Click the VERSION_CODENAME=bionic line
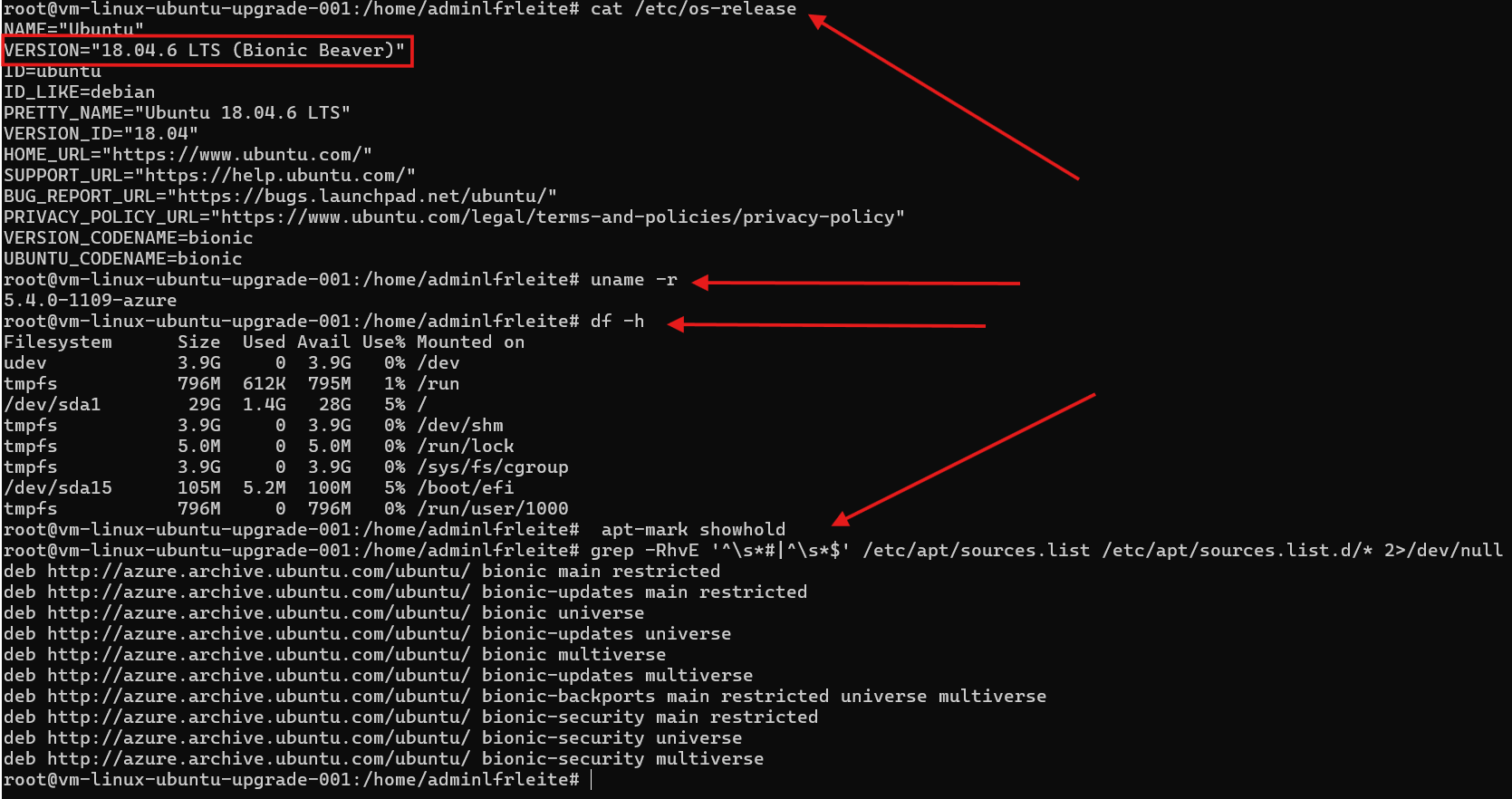Viewport: 1512px width, 799px height. coord(129,238)
